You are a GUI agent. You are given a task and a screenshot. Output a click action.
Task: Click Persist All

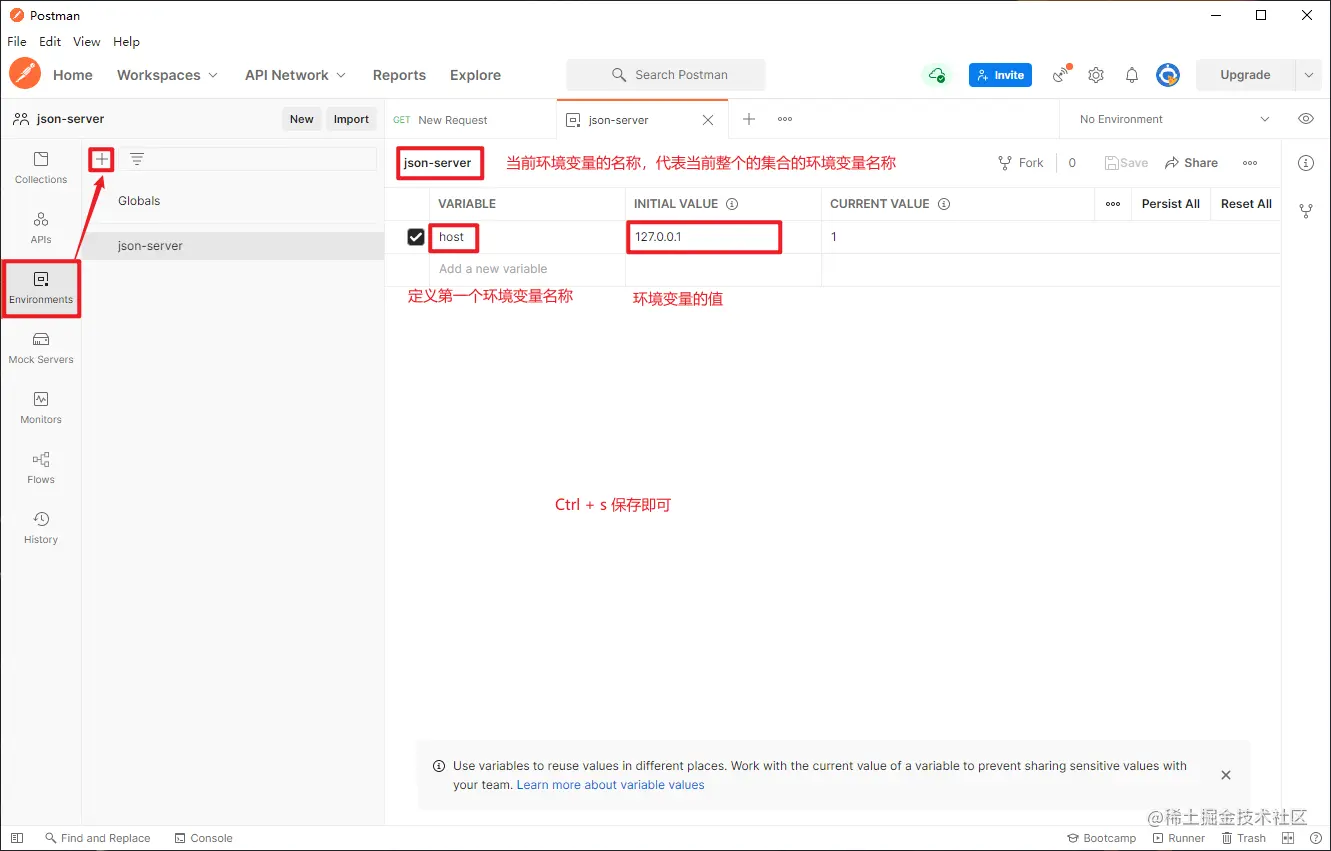pos(1170,204)
